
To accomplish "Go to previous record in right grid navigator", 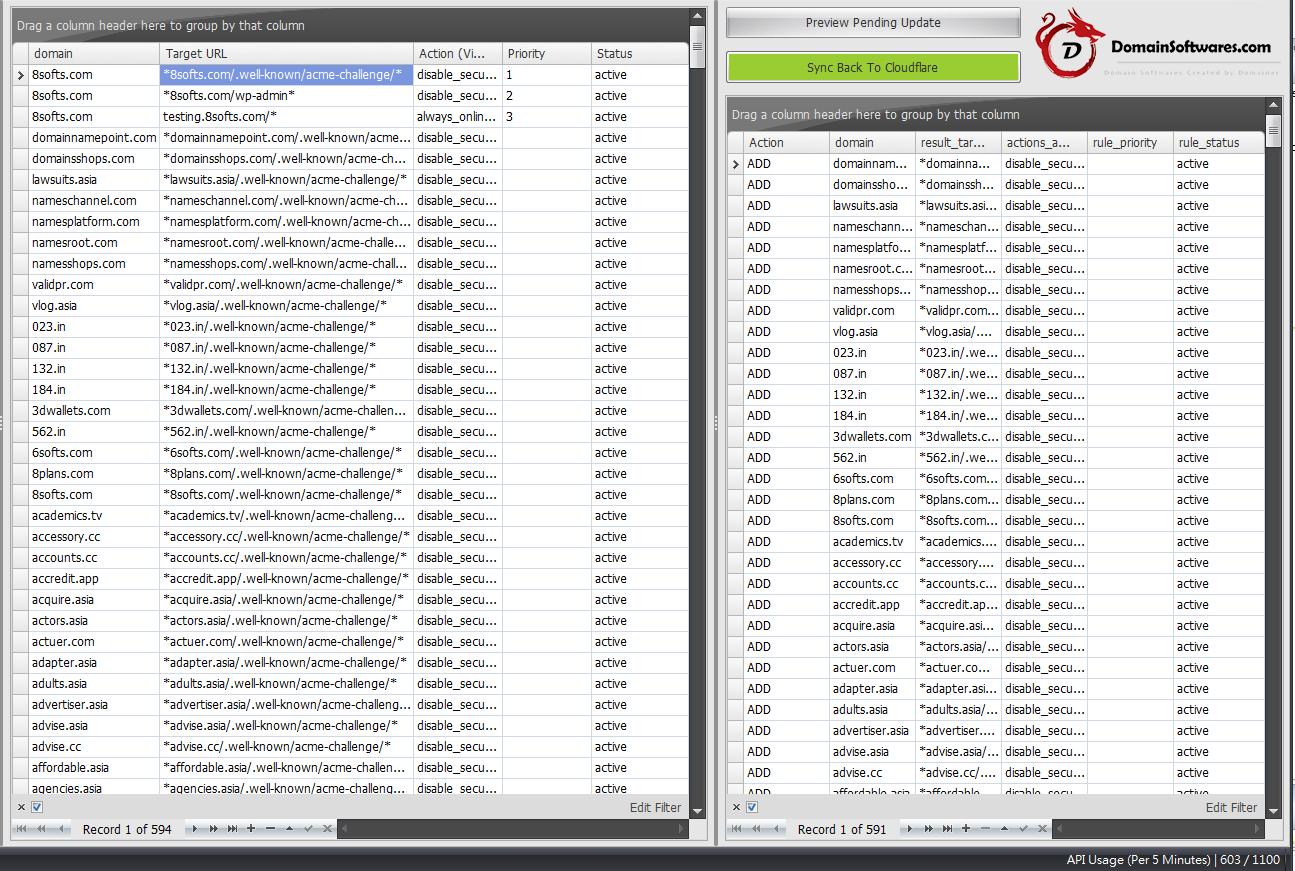I will [776, 829].
